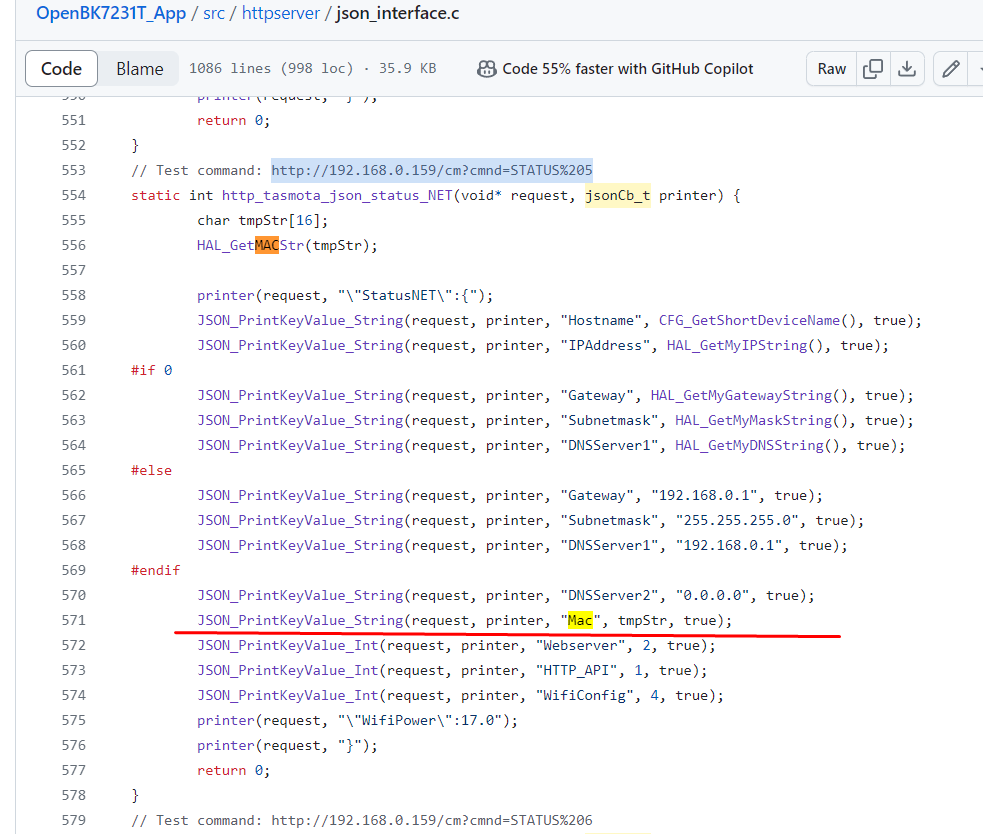The width and height of the screenshot is (983, 834).
Task: Switch to the Code tab
Action: (x=61, y=68)
